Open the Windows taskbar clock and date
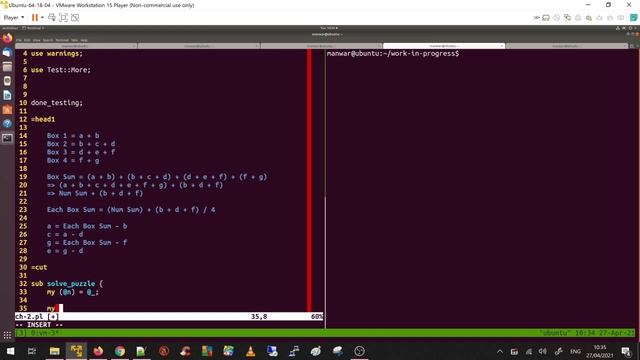The height and width of the screenshot is (360, 640). [x=600, y=351]
